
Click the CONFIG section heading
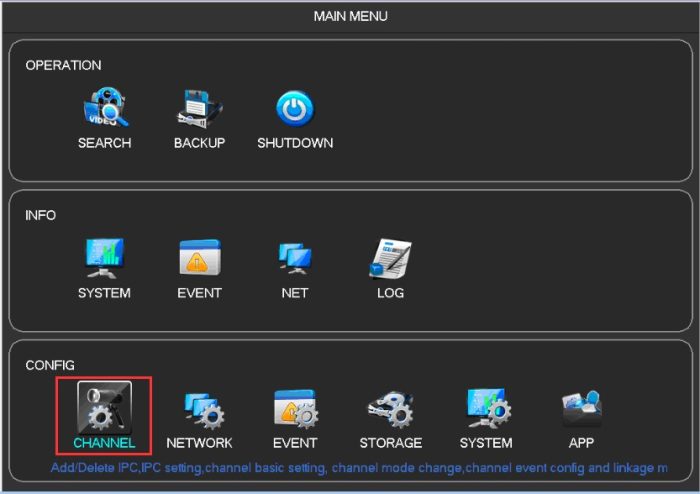click(50, 365)
